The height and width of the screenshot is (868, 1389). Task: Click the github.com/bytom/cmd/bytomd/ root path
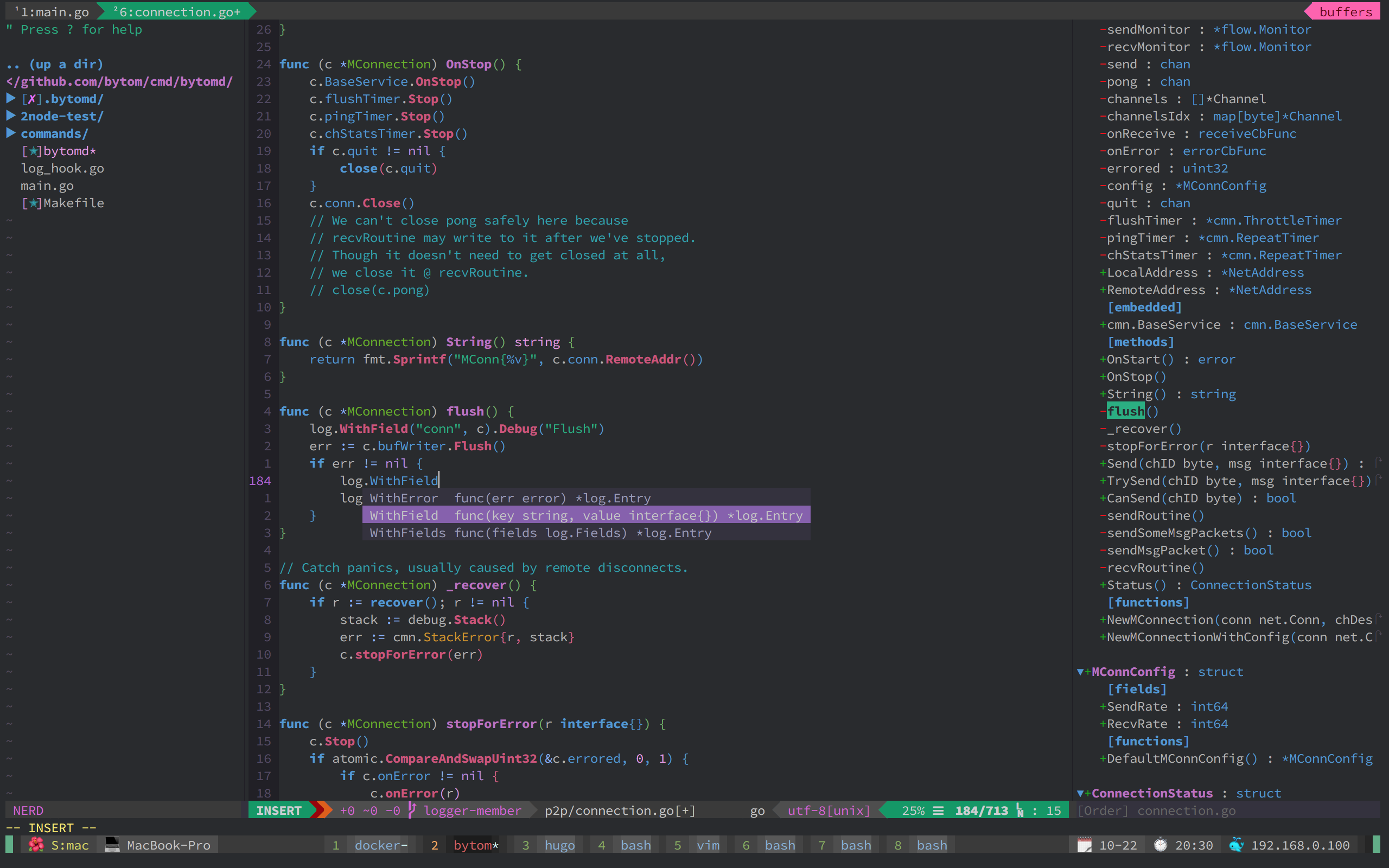tap(119, 81)
